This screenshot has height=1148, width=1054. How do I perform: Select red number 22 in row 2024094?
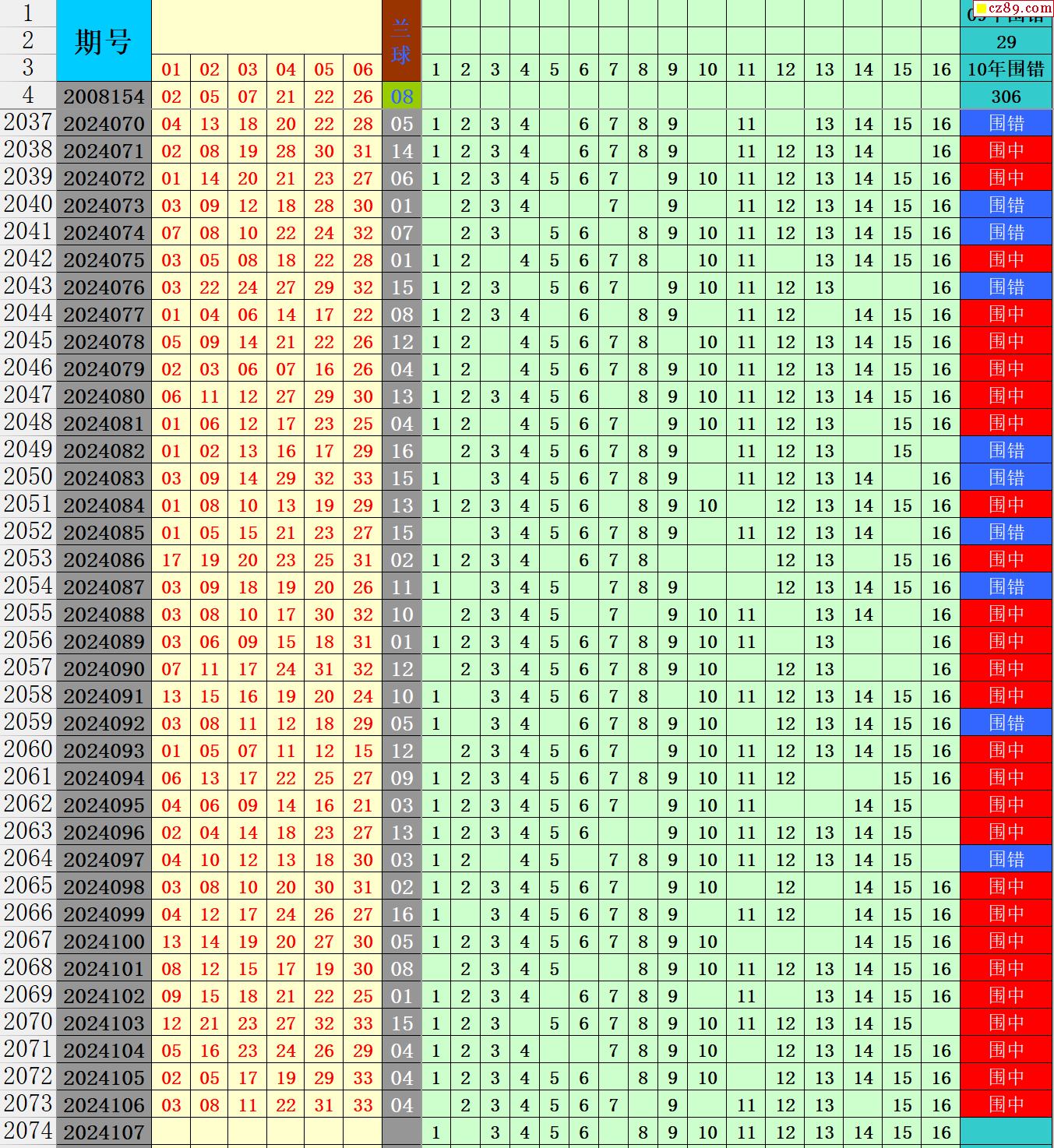pos(286,778)
